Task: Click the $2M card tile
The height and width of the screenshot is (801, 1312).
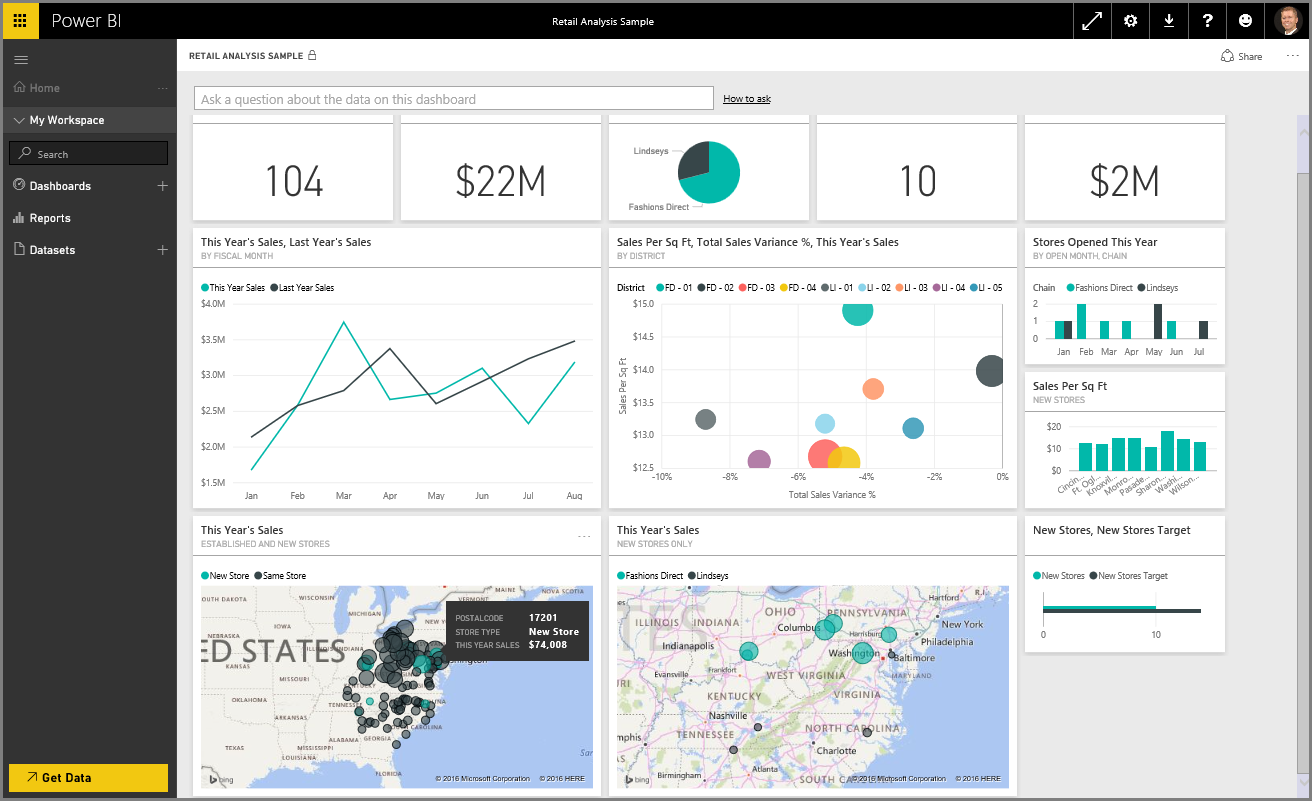Action: pos(1125,170)
